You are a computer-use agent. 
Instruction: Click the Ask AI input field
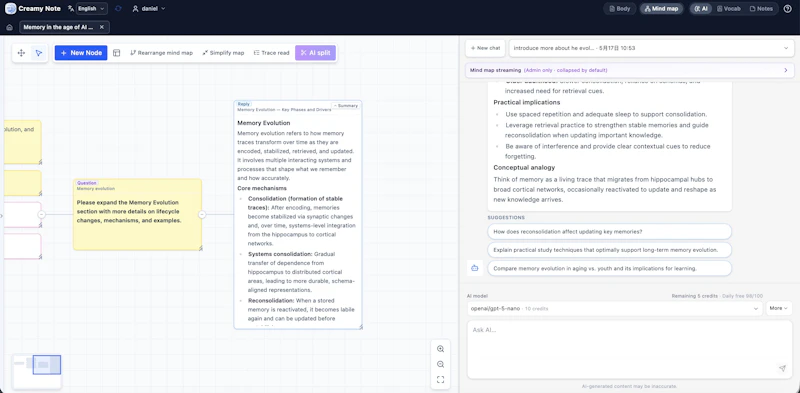click(x=630, y=349)
